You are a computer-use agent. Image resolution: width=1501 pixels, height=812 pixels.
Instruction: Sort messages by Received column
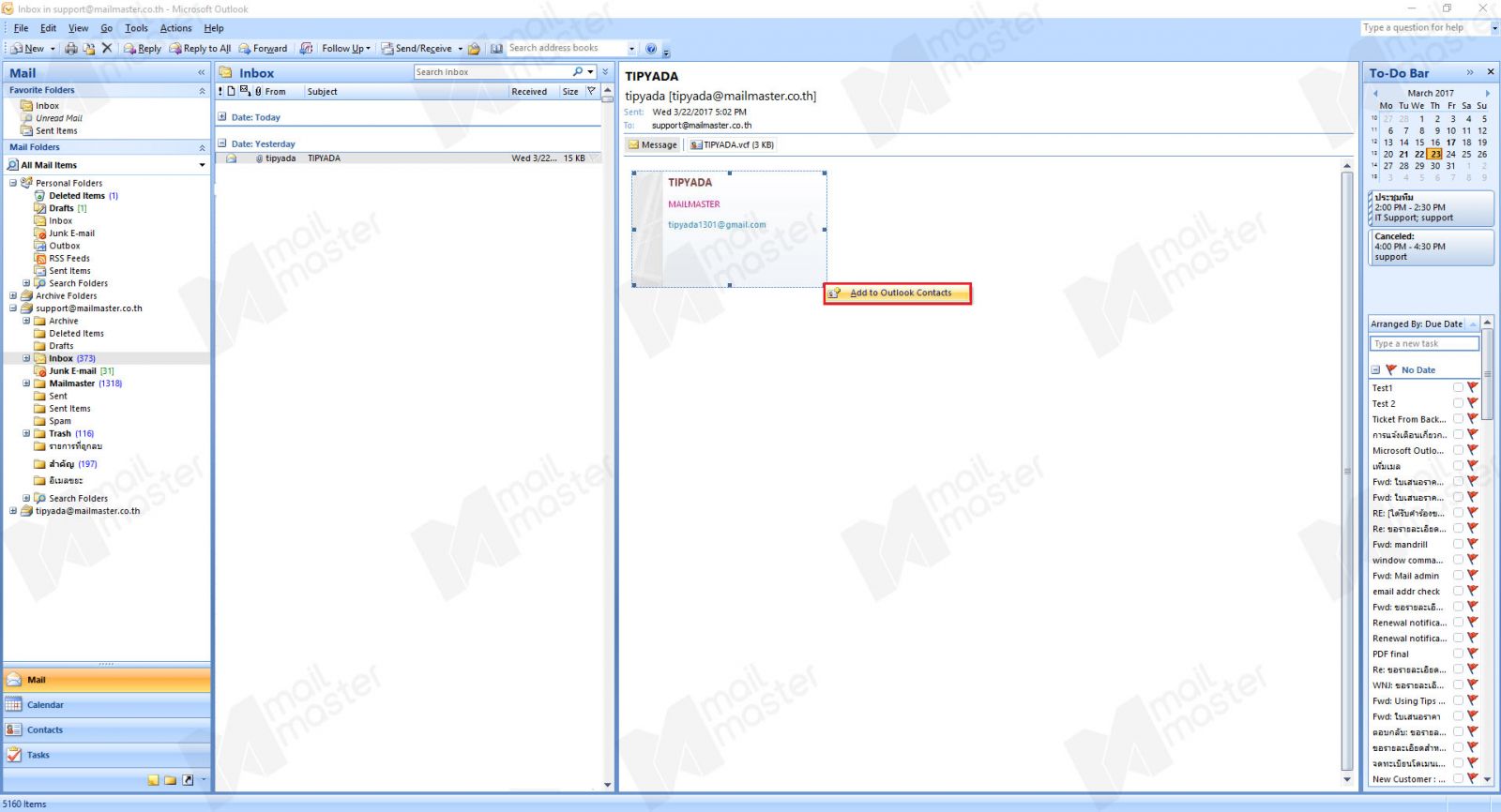529,92
